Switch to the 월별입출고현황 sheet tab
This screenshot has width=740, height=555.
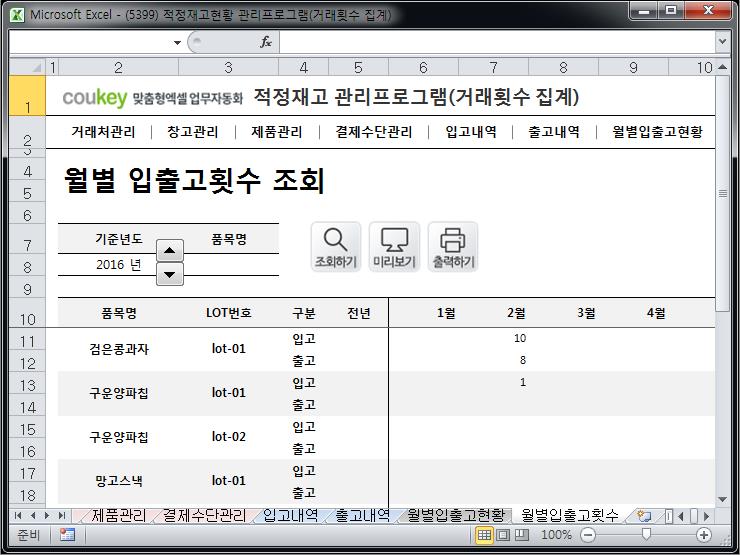tap(456, 515)
